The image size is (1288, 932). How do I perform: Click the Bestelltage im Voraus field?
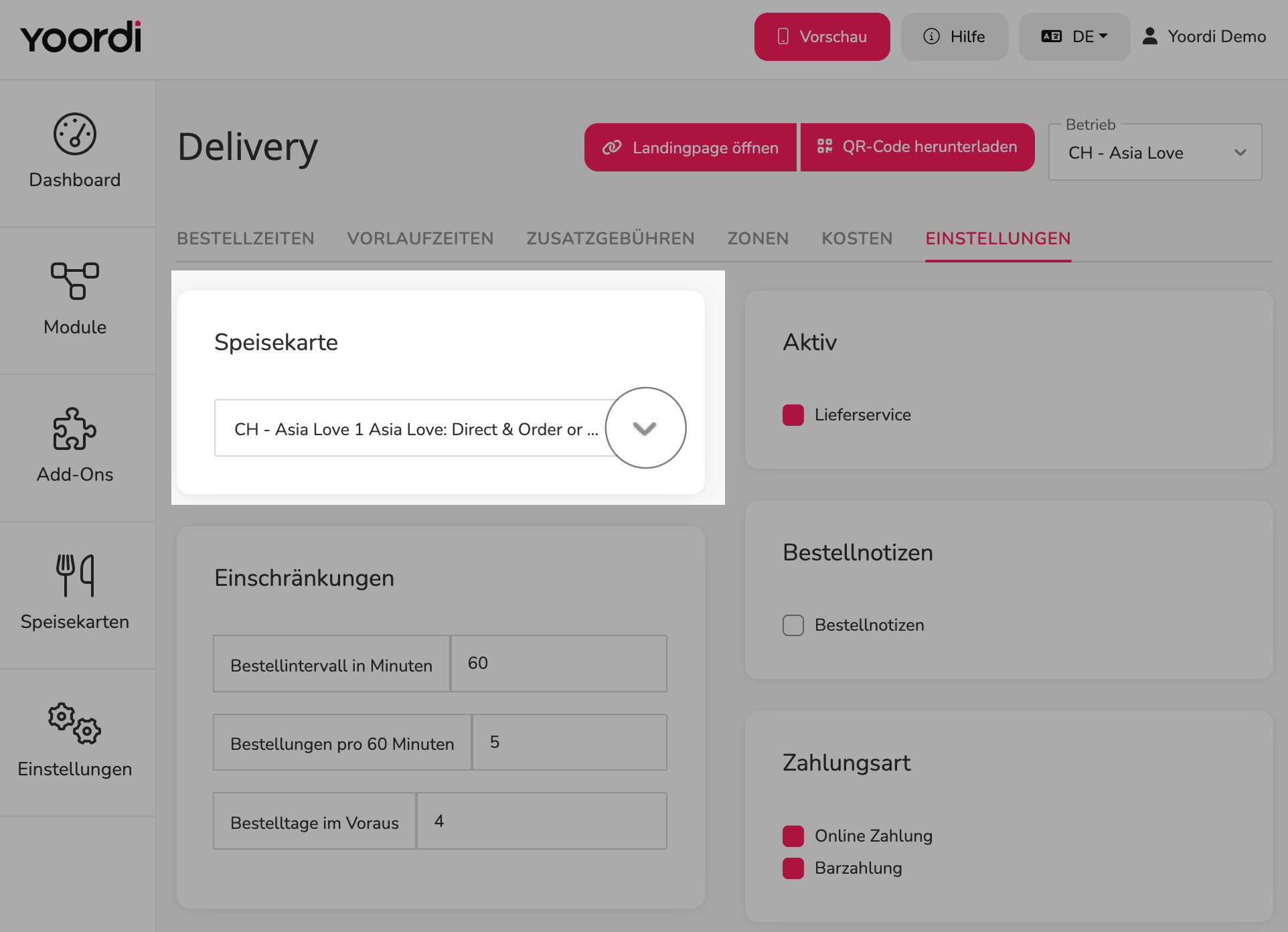542,822
